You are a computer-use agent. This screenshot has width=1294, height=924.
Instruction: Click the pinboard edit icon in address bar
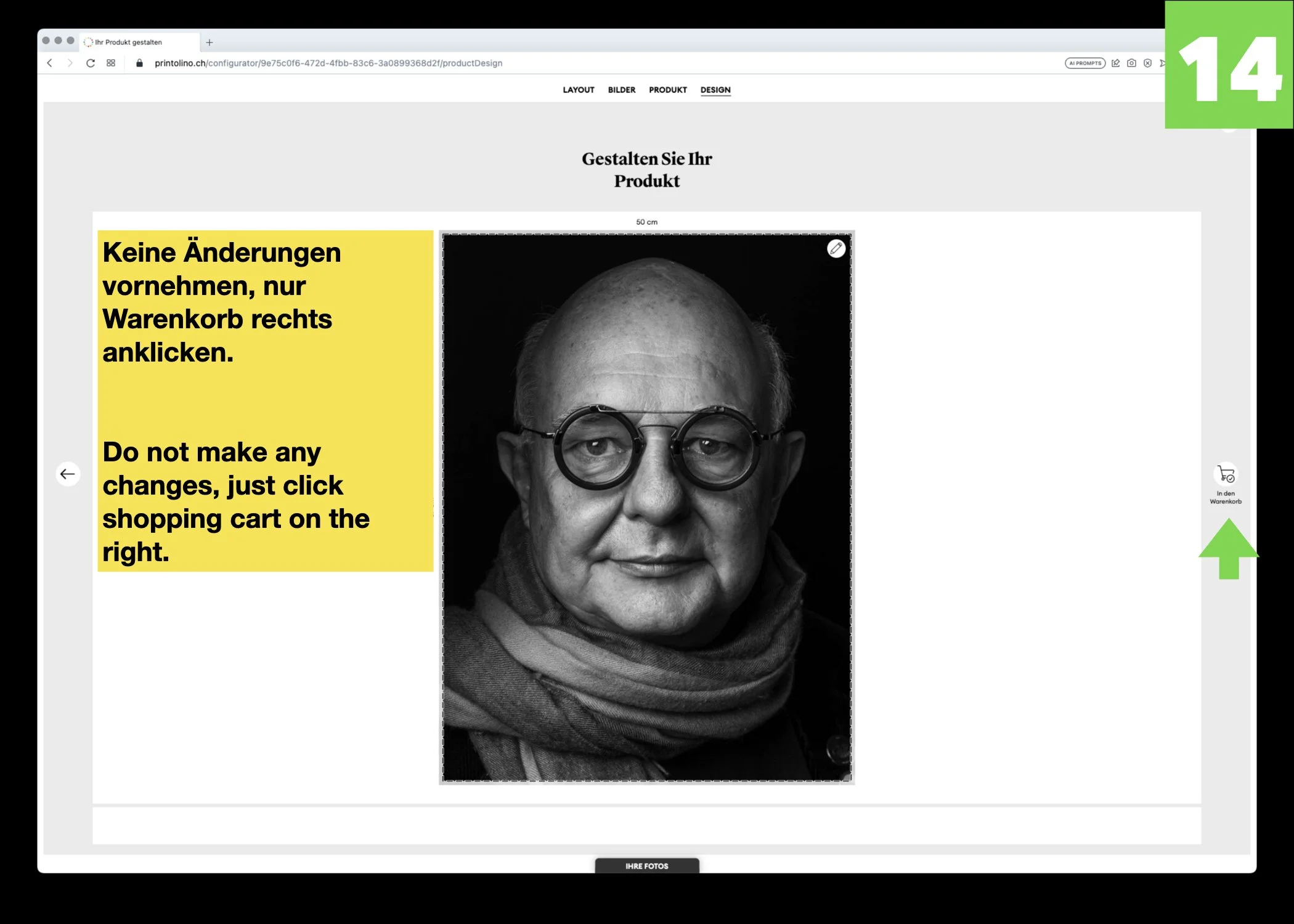1115,63
